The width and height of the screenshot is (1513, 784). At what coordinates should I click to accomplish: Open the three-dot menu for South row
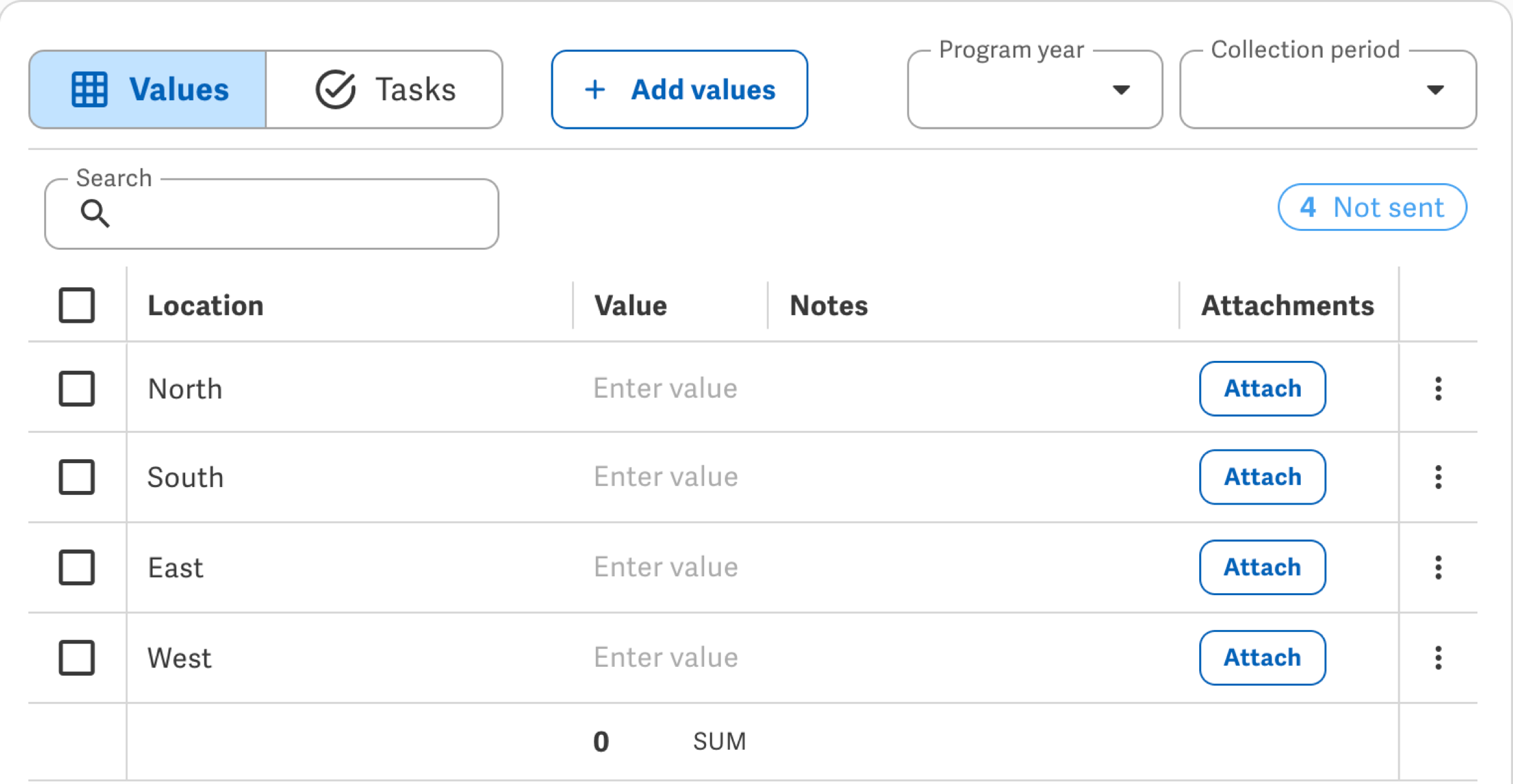(1438, 477)
